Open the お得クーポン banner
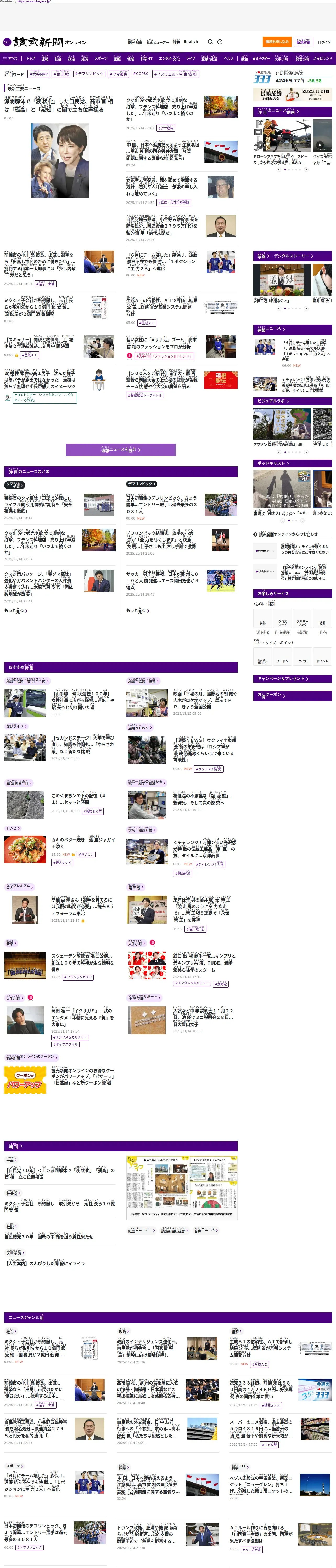 click(293, 695)
